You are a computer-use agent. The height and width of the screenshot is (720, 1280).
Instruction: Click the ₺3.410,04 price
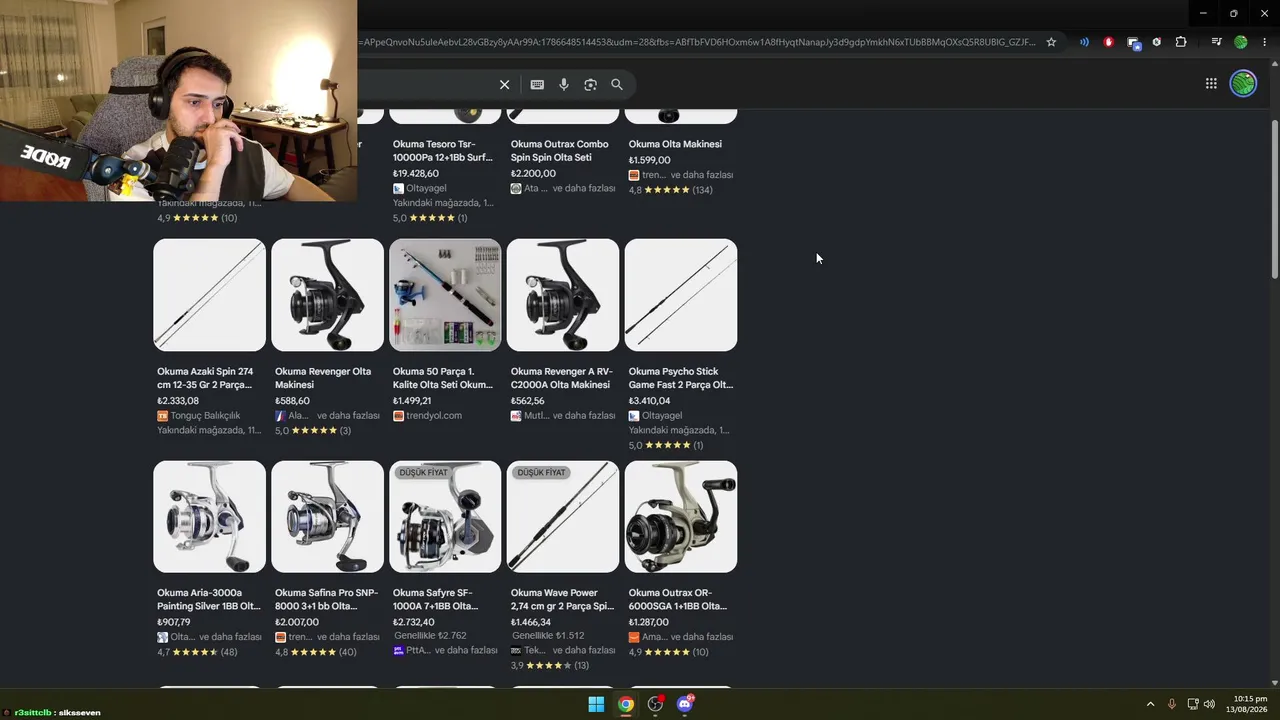click(x=650, y=401)
